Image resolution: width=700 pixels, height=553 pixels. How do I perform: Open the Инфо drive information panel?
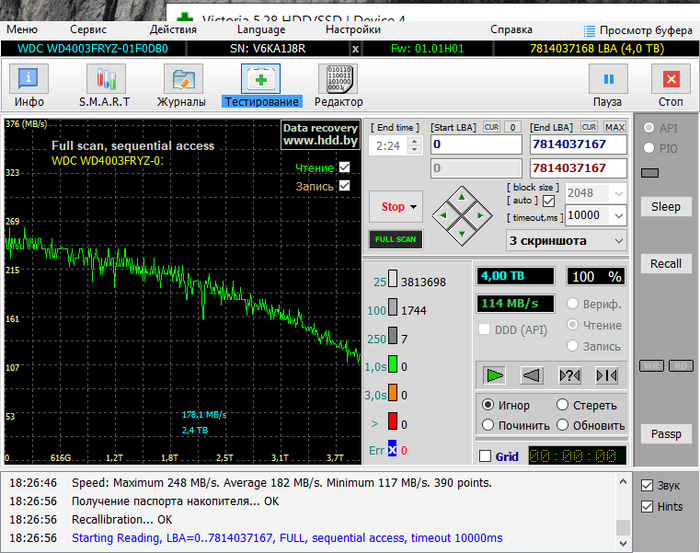(29, 79)
